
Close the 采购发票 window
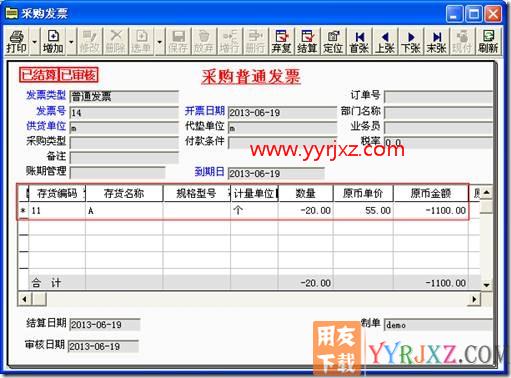click(493, 14)
